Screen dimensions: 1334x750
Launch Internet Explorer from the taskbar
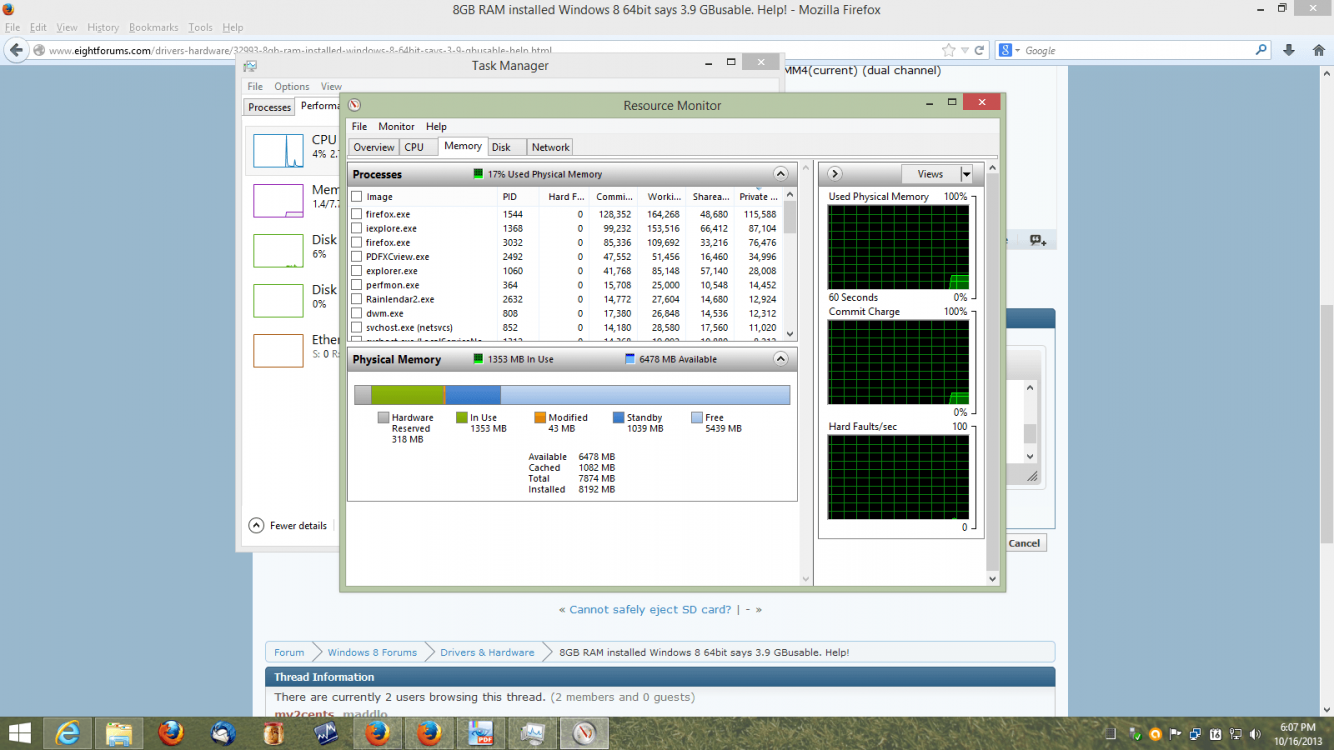pyautogui.click(x=68, y=734)
